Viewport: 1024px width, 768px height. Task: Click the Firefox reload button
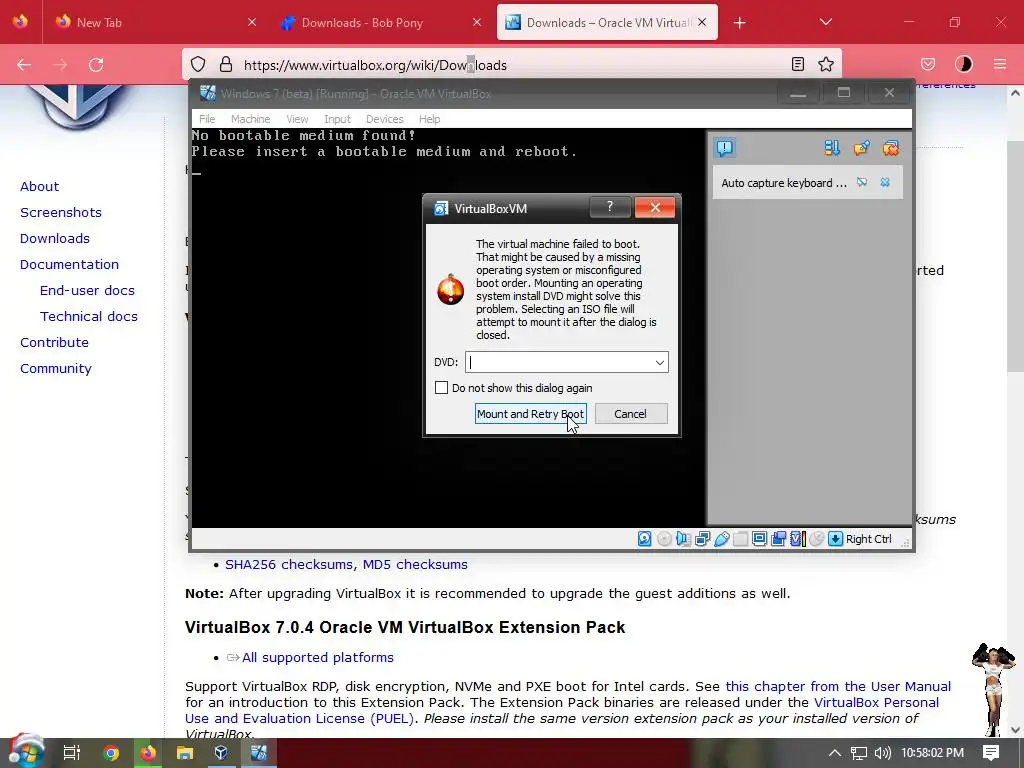[x=97, y=65]
